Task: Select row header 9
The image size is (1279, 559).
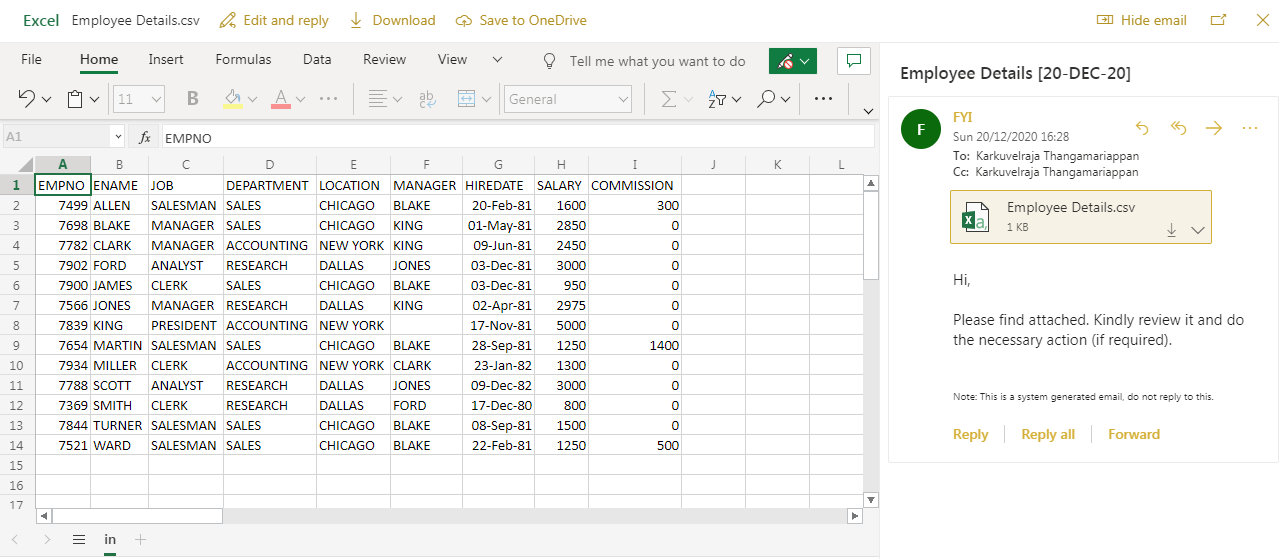Action: coord(17,345)
